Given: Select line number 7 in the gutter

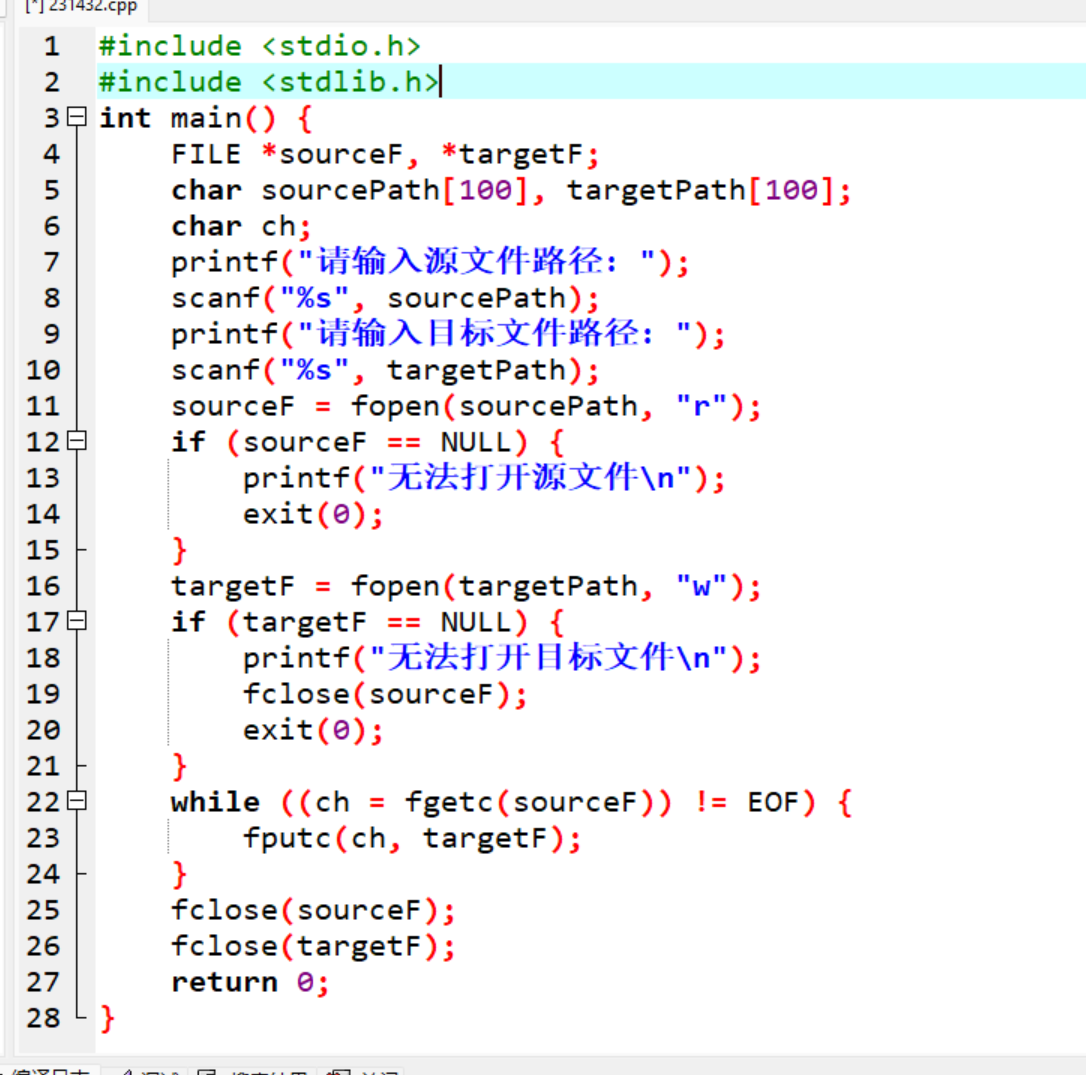Looking at the screenshot, I should [51, 263].
